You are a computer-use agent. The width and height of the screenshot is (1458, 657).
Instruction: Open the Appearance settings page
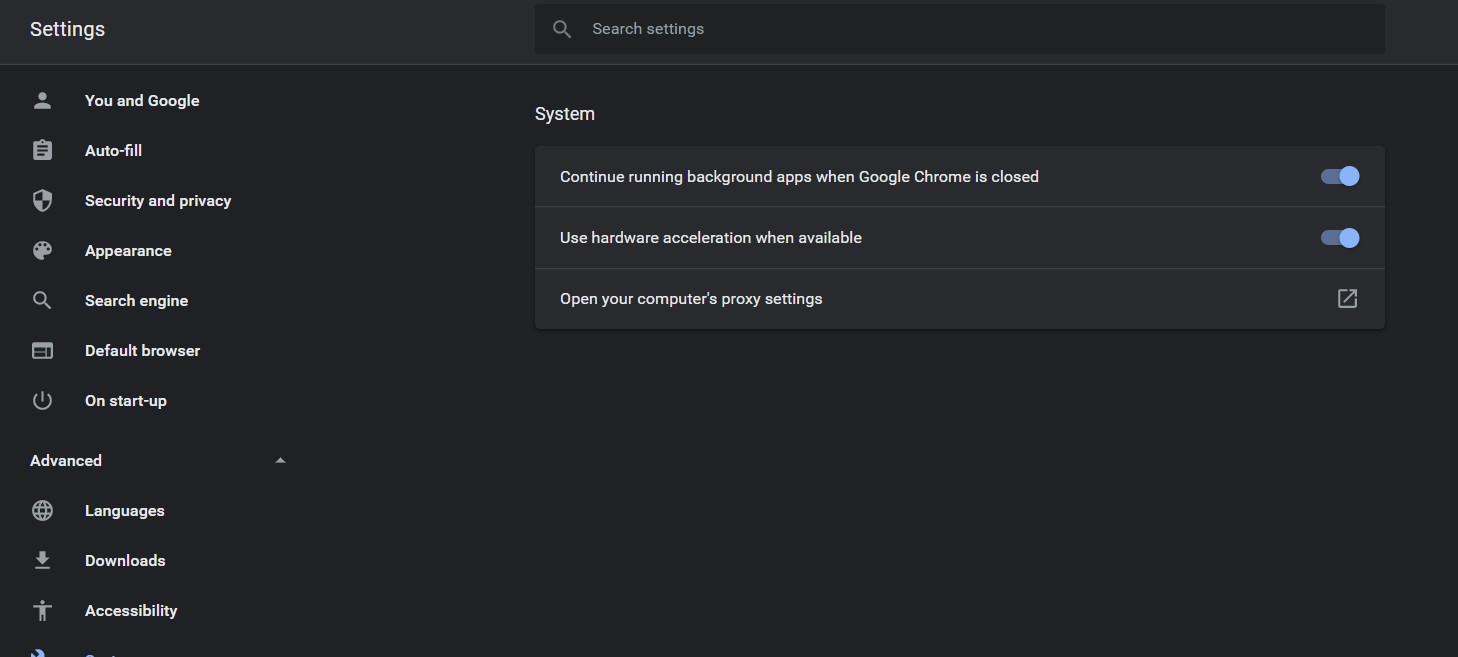point(128,251)
